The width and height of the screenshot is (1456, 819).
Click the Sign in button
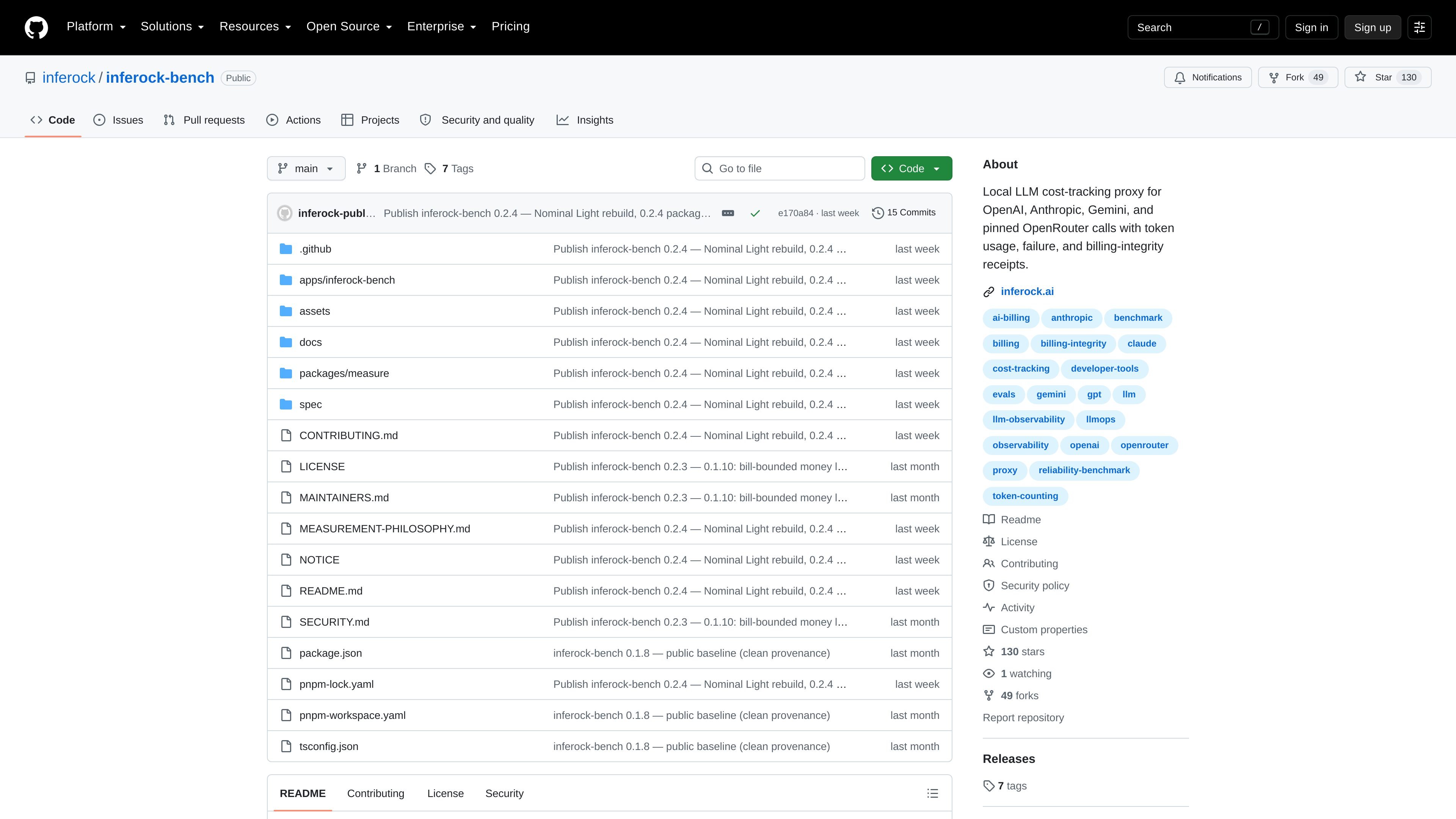click(1311, 27)
